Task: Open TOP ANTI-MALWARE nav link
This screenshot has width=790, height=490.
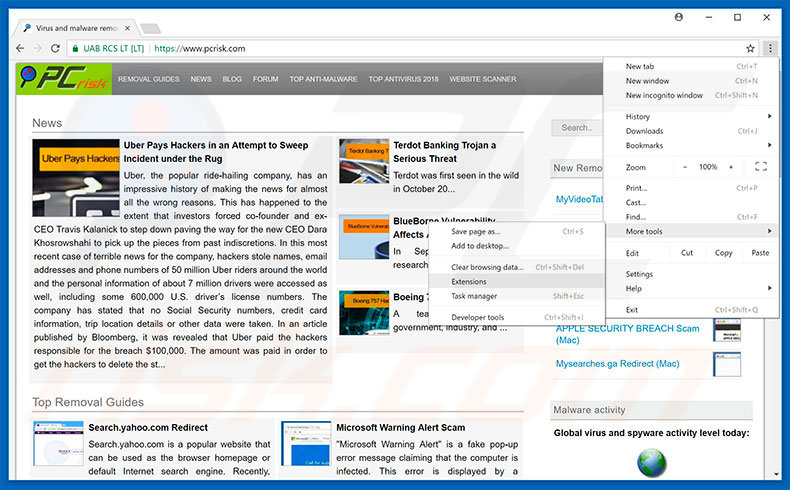Action: (x=323, y=79)
